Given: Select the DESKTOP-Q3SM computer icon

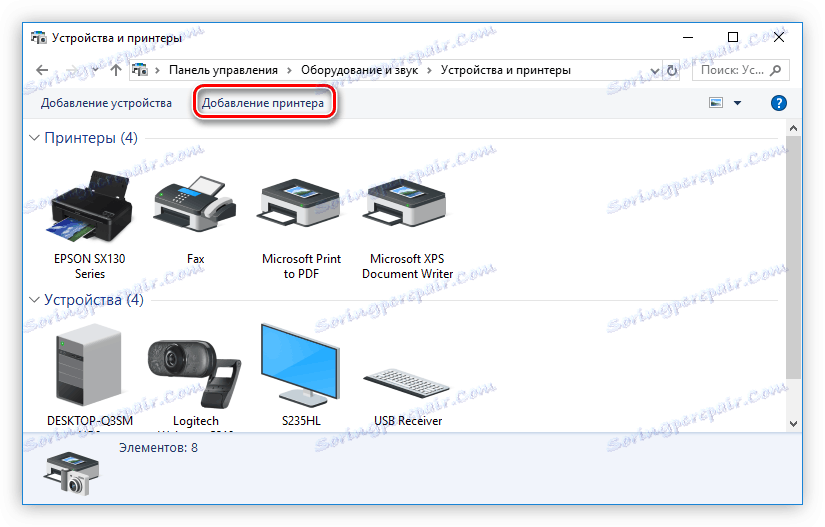Looking at the screenshot, I should 89,366.
